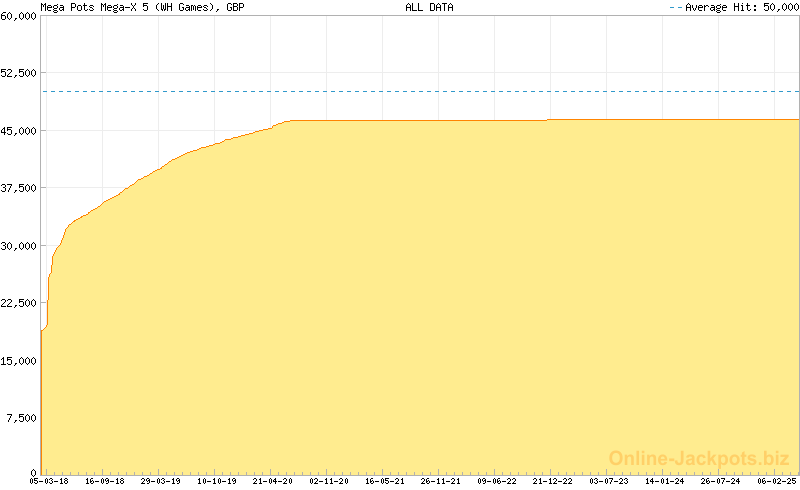Click the 45,000 y-axis value
The image size is (800, 490).
(18, 131)
